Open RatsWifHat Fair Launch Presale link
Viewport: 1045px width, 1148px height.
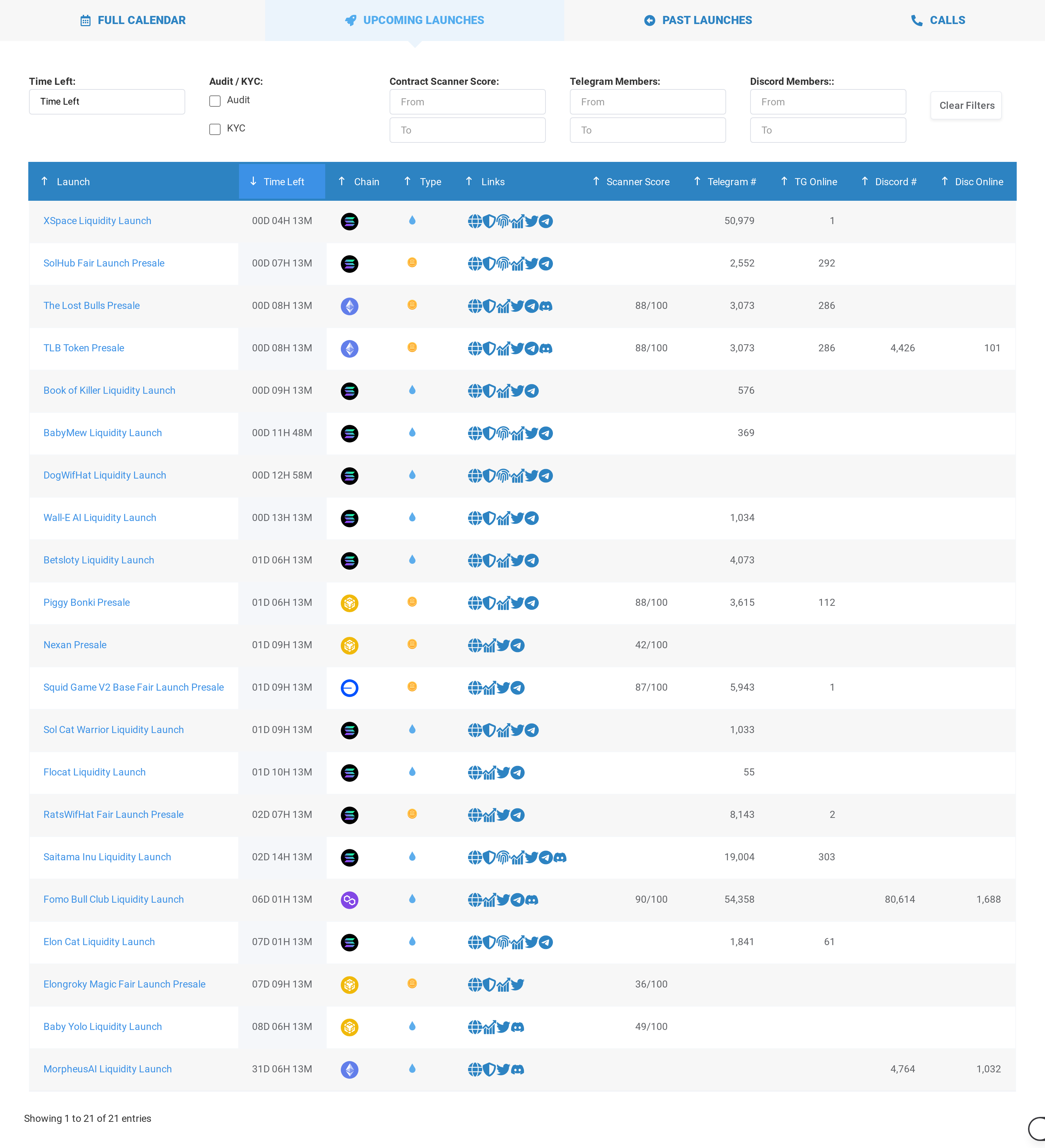113,815
